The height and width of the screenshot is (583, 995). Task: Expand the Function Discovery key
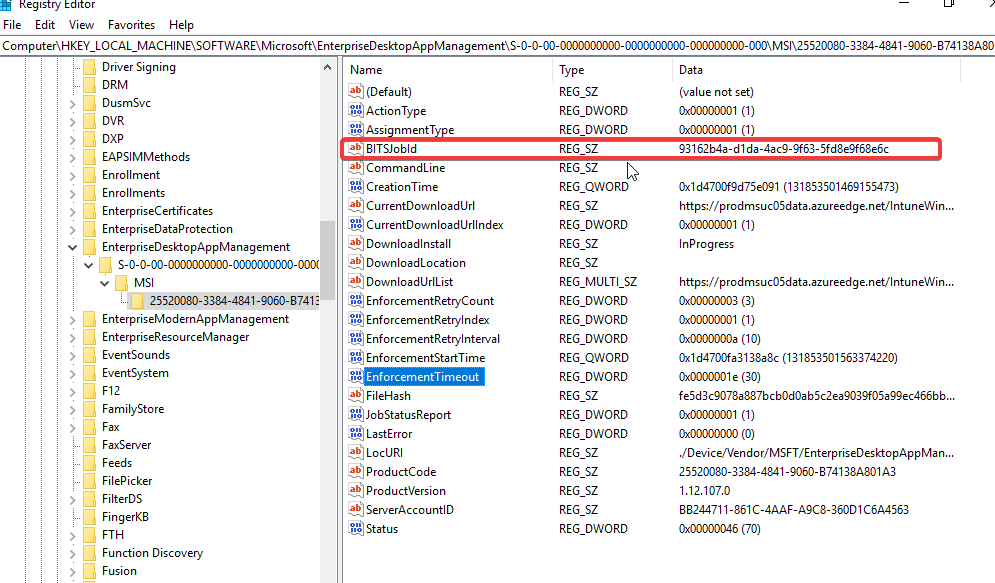72,554
